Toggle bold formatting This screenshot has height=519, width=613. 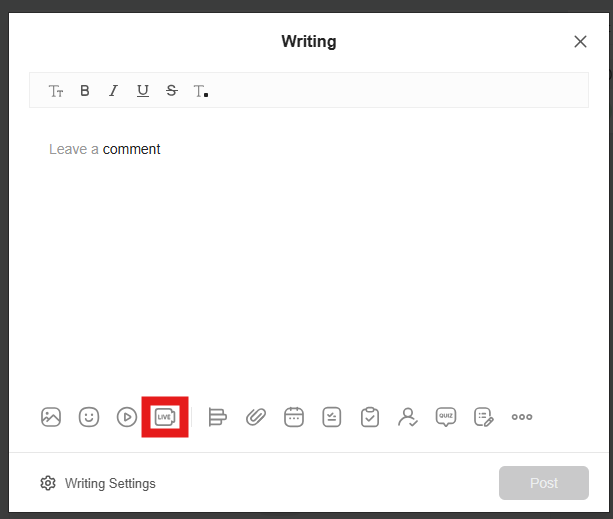(x=85, y=91)
